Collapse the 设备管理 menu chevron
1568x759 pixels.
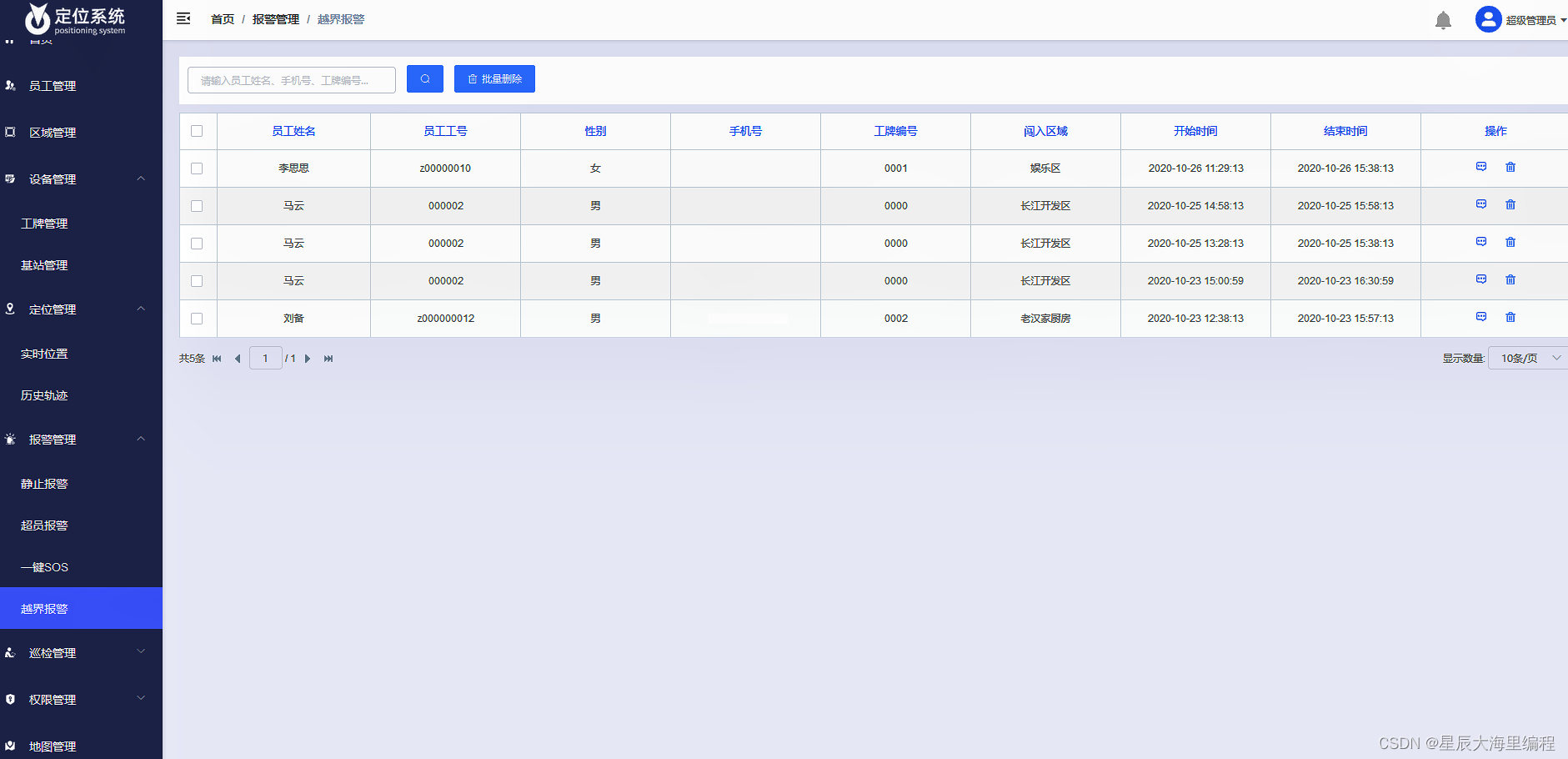pos(141,178)
